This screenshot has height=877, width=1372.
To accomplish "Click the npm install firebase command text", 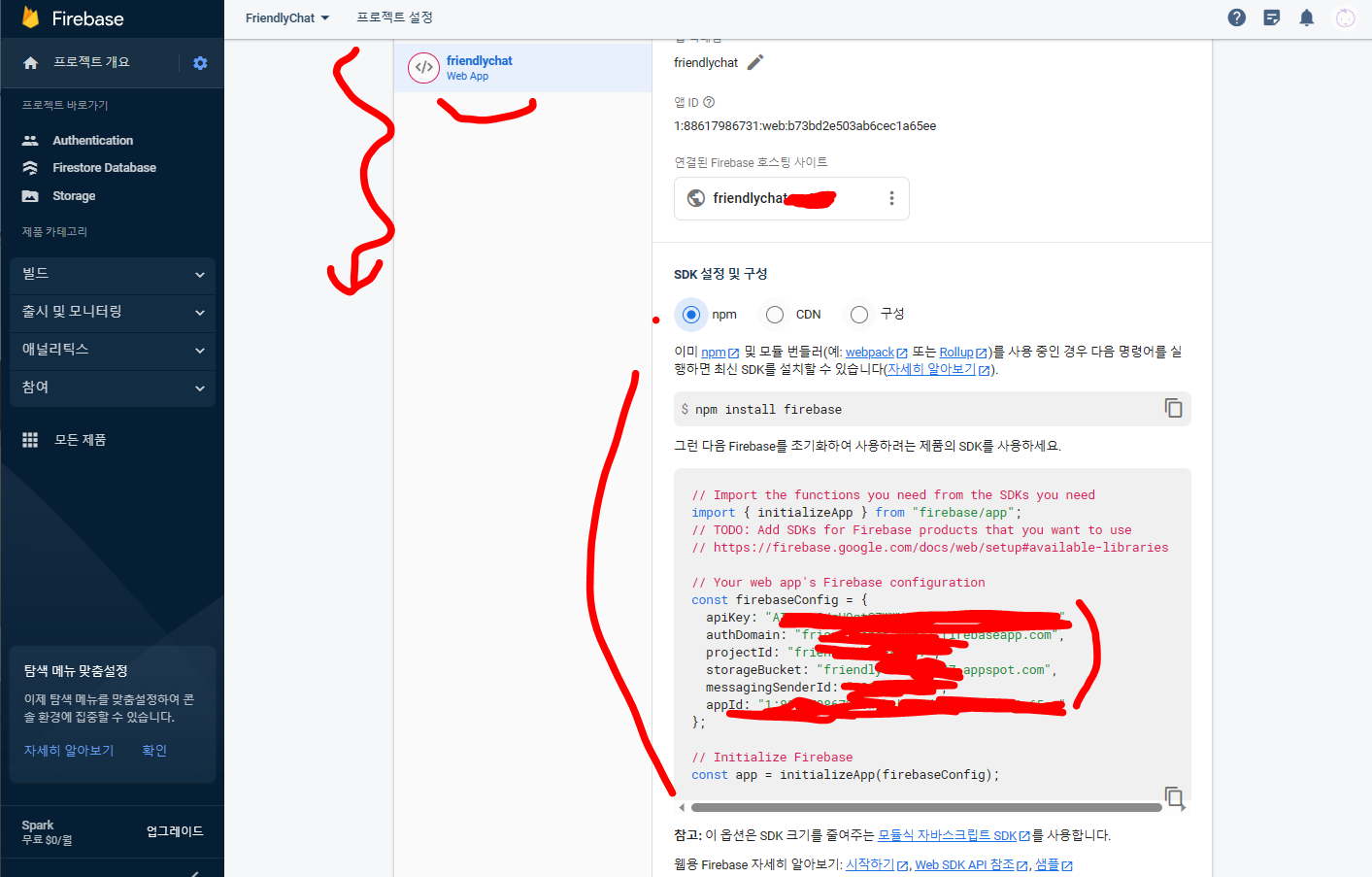I will pos(768,410).
